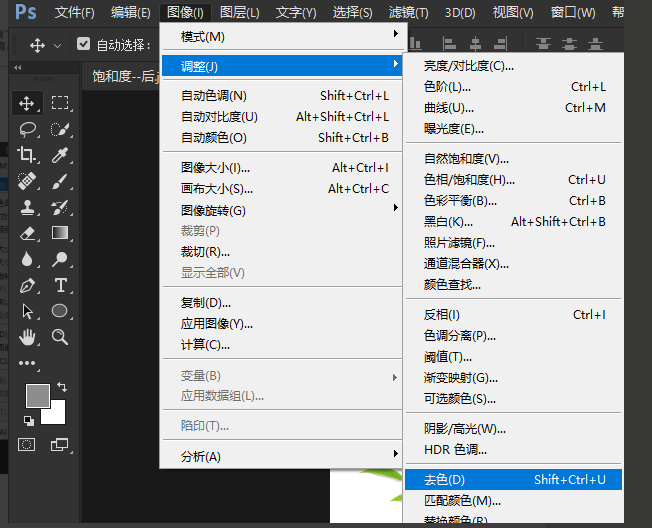Open the 图层(L) menu
The image size is (652, 528).
click(240, 12)
